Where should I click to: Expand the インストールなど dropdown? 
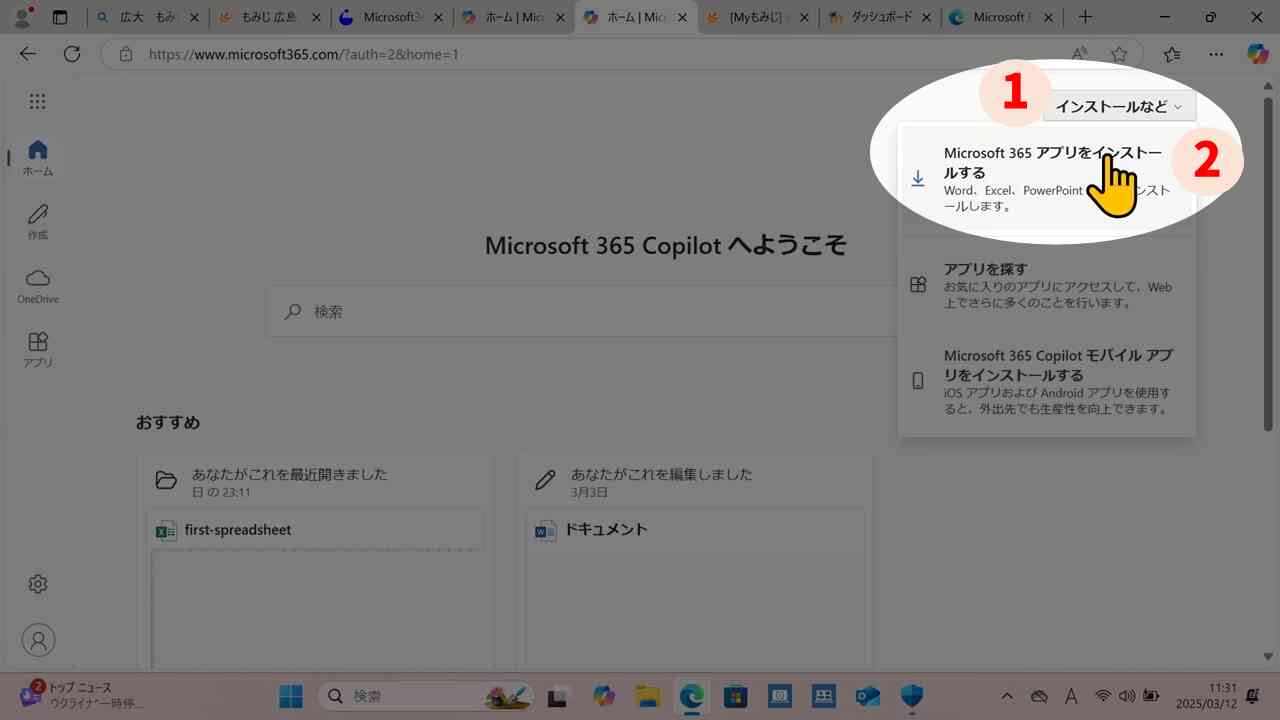point(1119,106)
